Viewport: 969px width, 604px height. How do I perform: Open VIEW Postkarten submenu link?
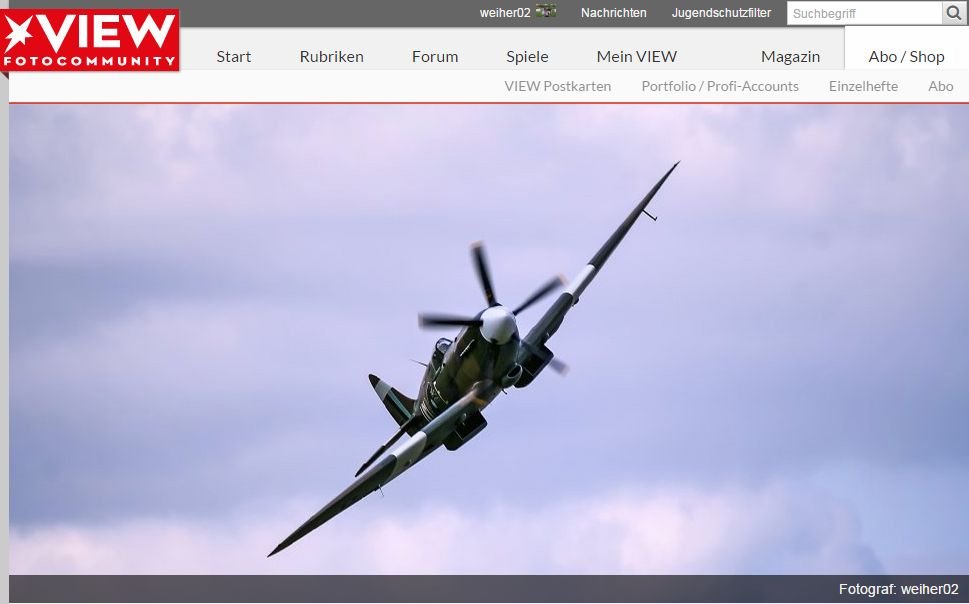click(557, 86)
